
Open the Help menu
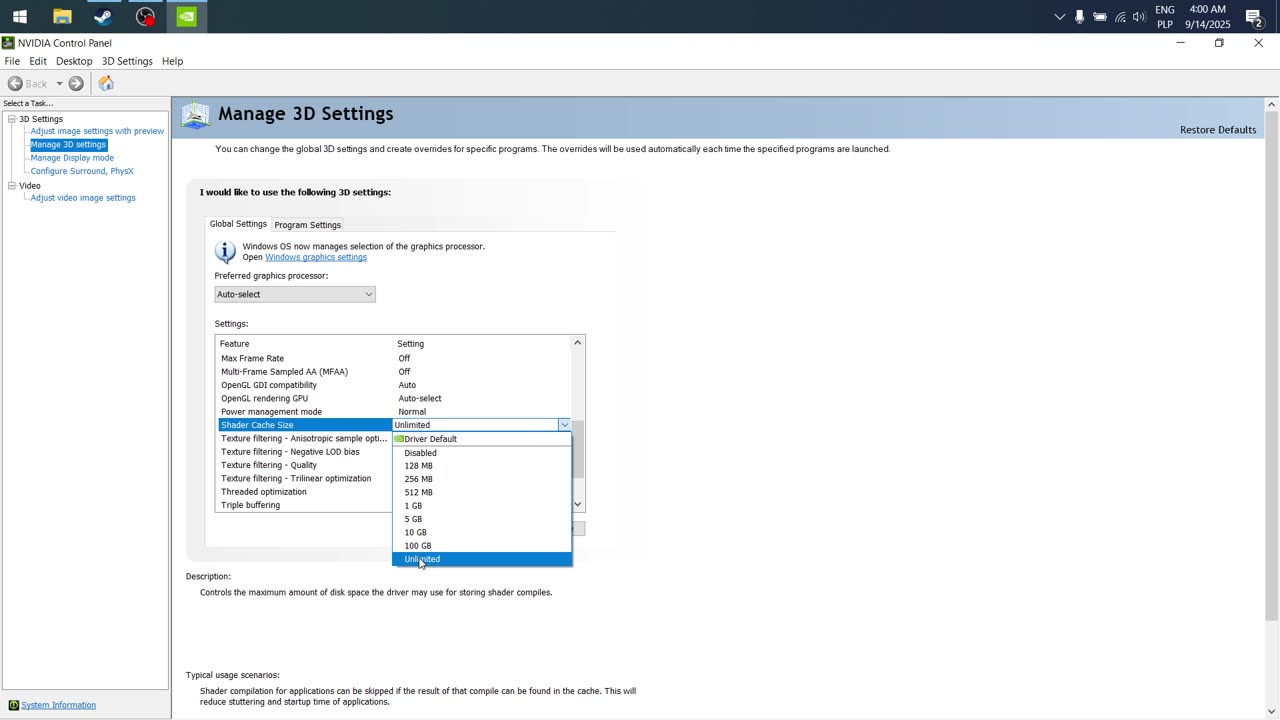tap(172, 61)
